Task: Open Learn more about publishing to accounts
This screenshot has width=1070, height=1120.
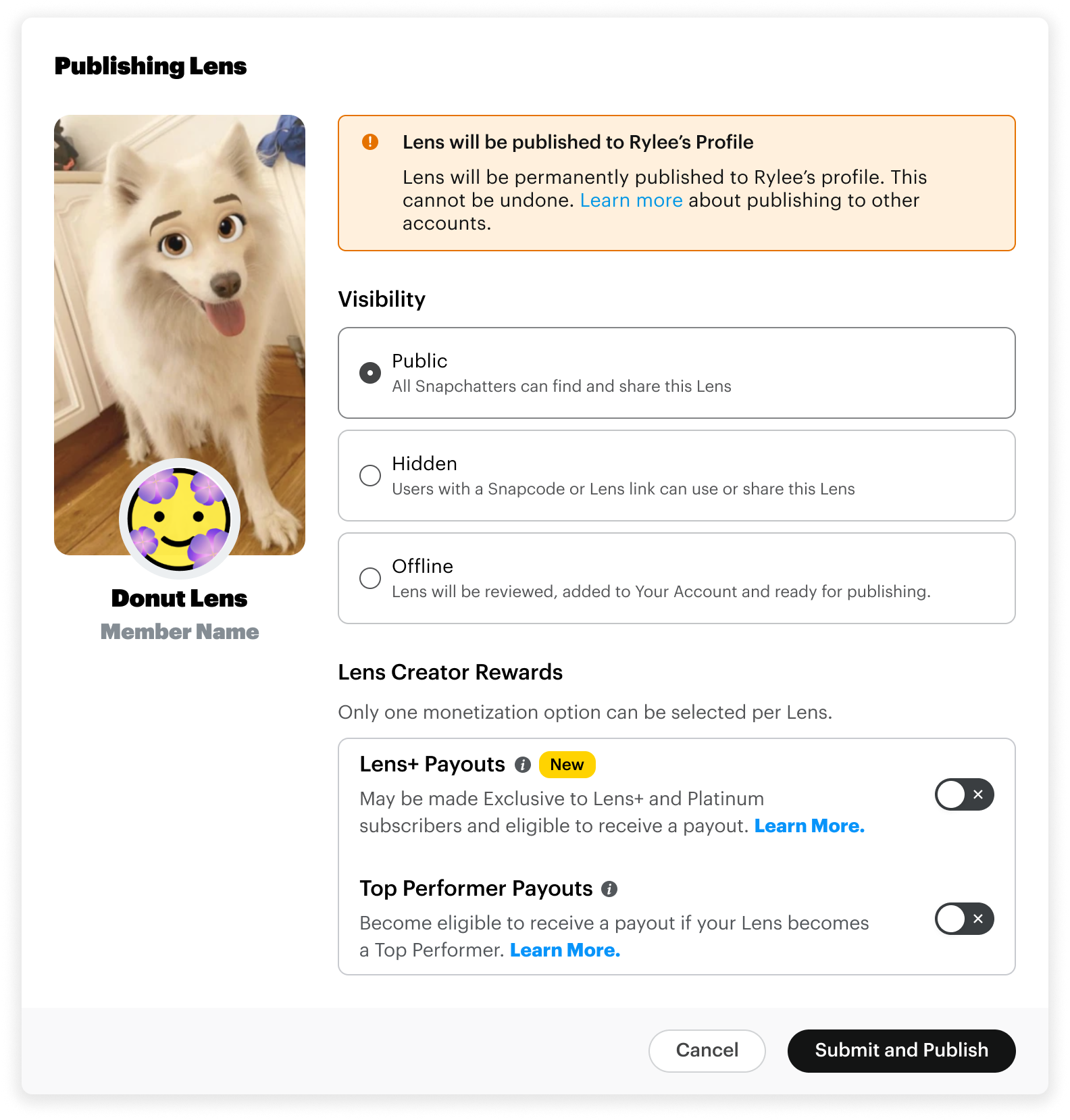Action: coord(631,201)
